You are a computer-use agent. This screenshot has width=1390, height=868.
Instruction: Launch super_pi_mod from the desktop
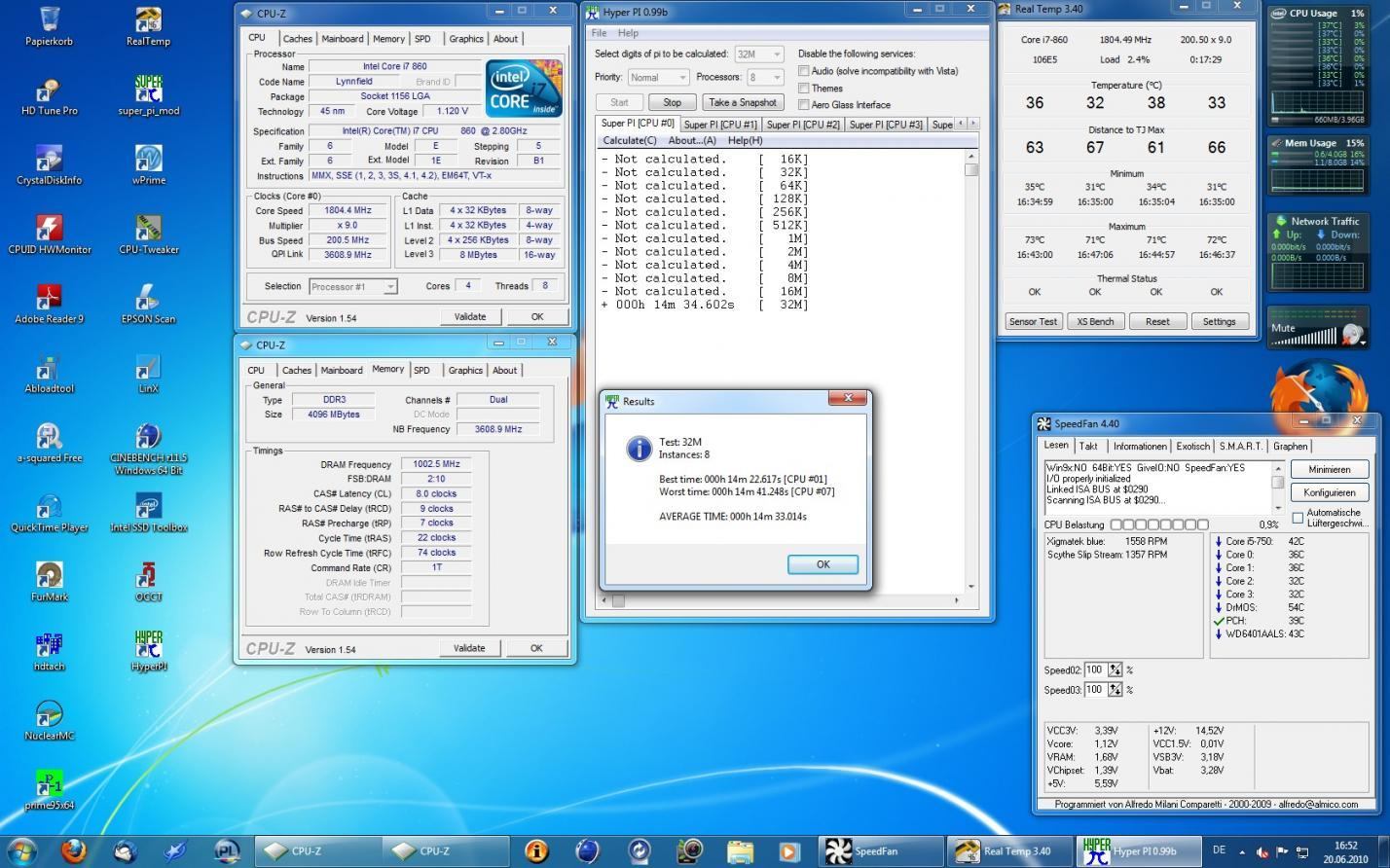coord(148,95)
